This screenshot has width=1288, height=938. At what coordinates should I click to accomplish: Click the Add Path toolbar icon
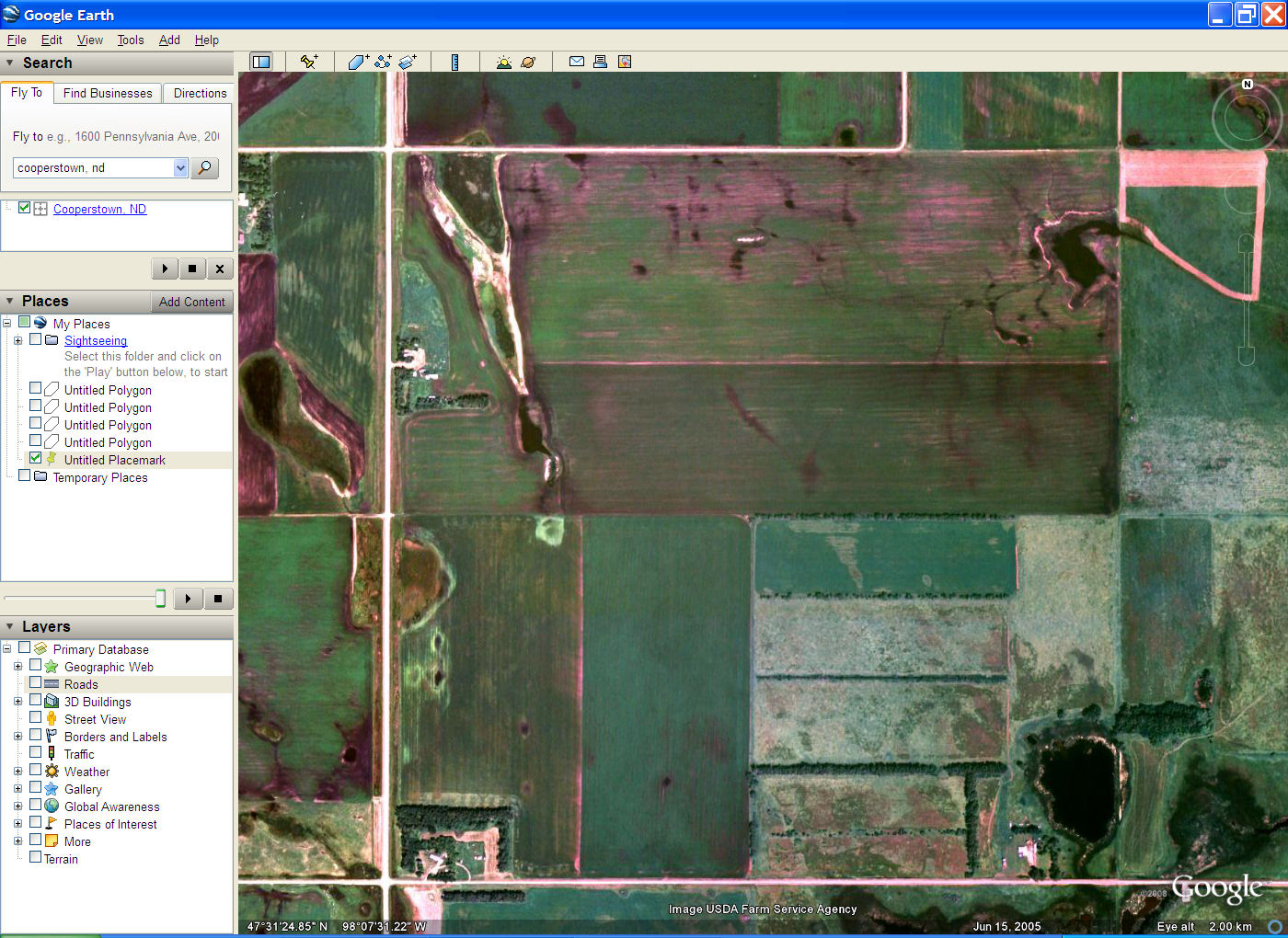pyautogui.click(x=383, y=62)
